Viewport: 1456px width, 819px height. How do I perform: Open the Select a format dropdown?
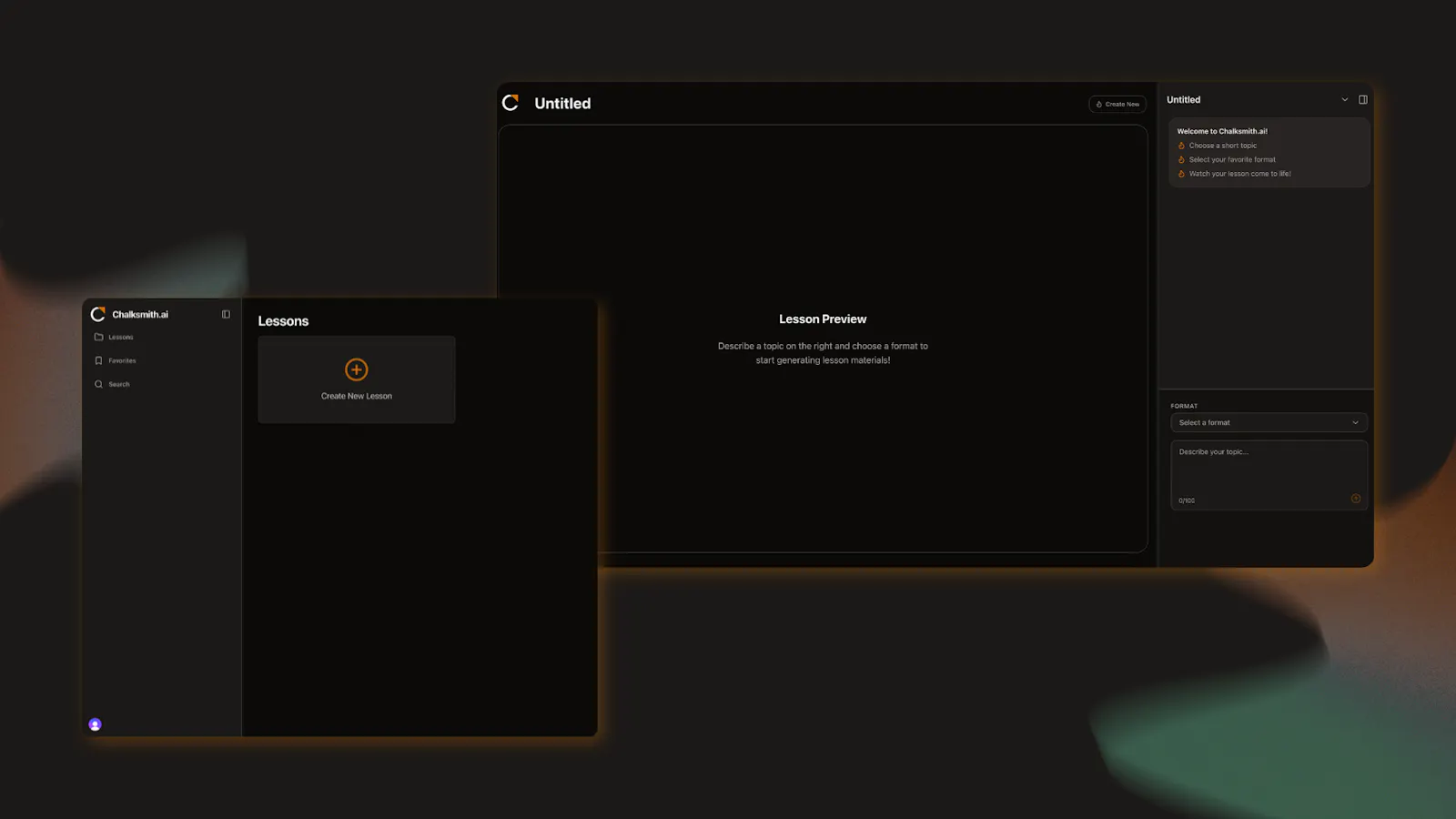click(x=1269, y=422)
